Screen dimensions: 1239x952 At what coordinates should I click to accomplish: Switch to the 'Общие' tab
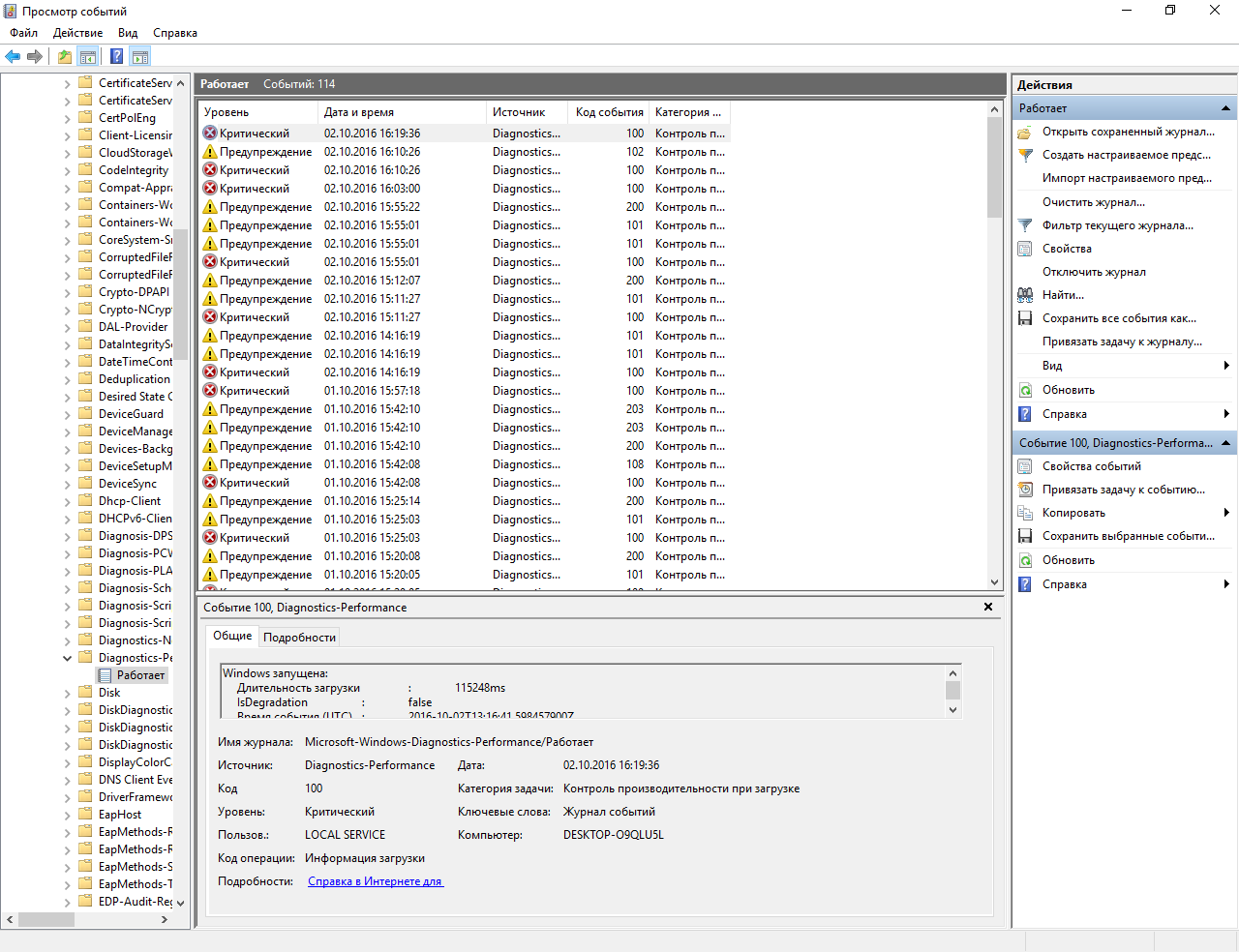232,636
